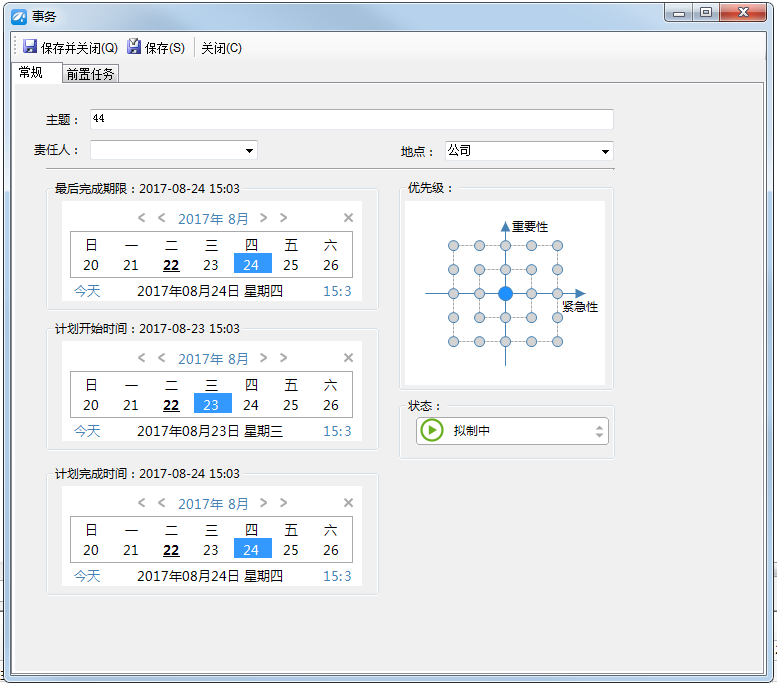
Task: Click 今天 link in the deadline calendar
Action: coord(87,291)
